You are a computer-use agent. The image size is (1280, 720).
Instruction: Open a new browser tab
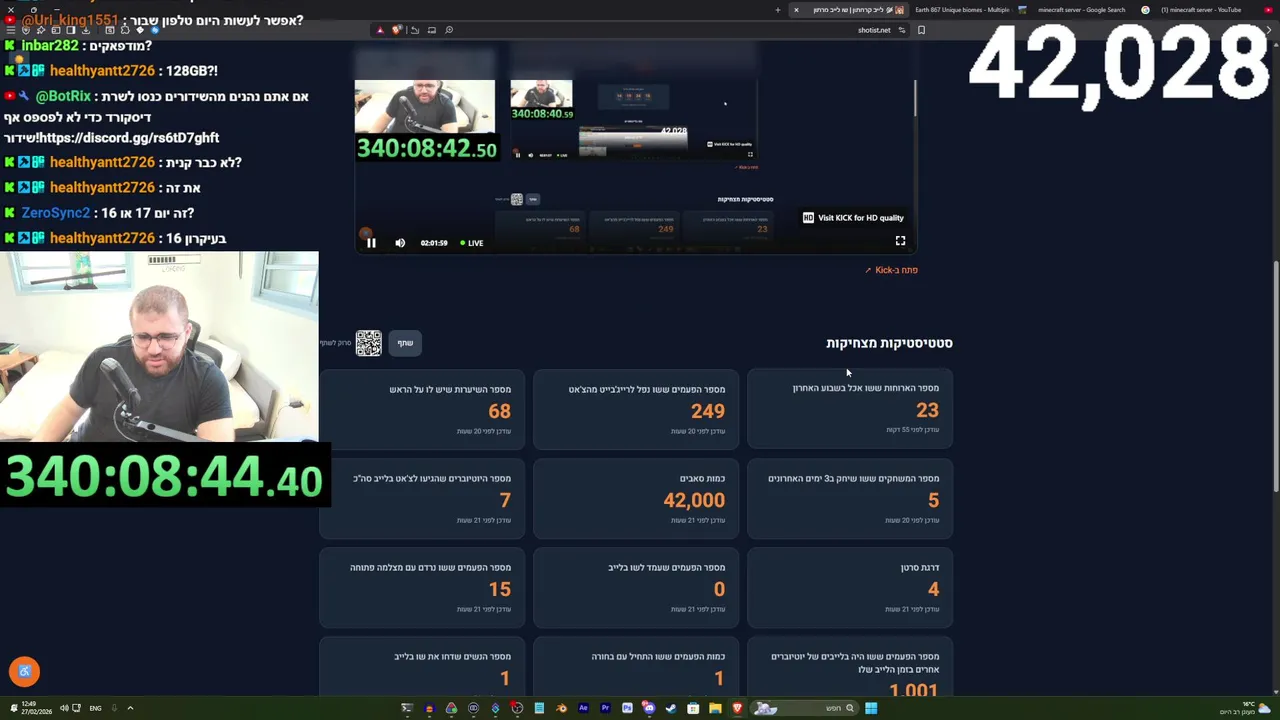(777, 10)
